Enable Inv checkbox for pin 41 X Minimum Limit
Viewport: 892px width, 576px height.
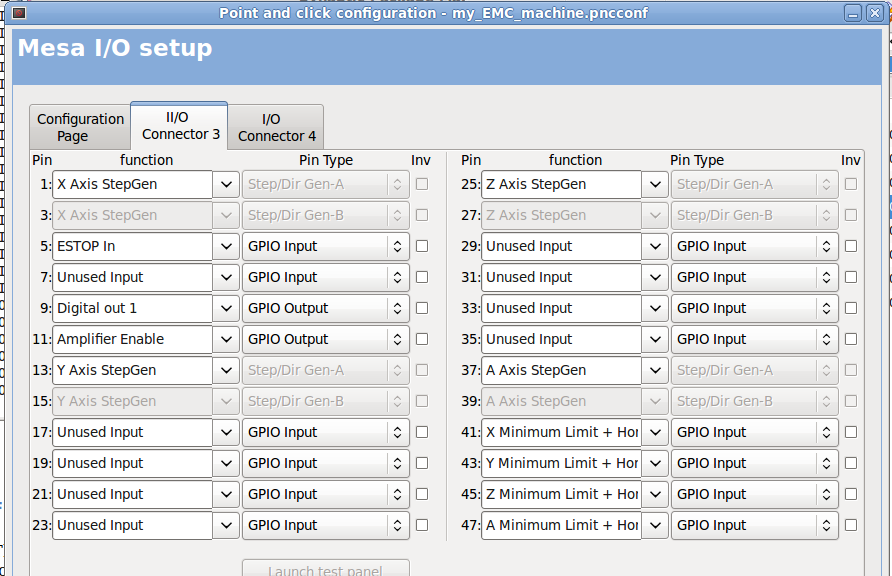(851, 432)
